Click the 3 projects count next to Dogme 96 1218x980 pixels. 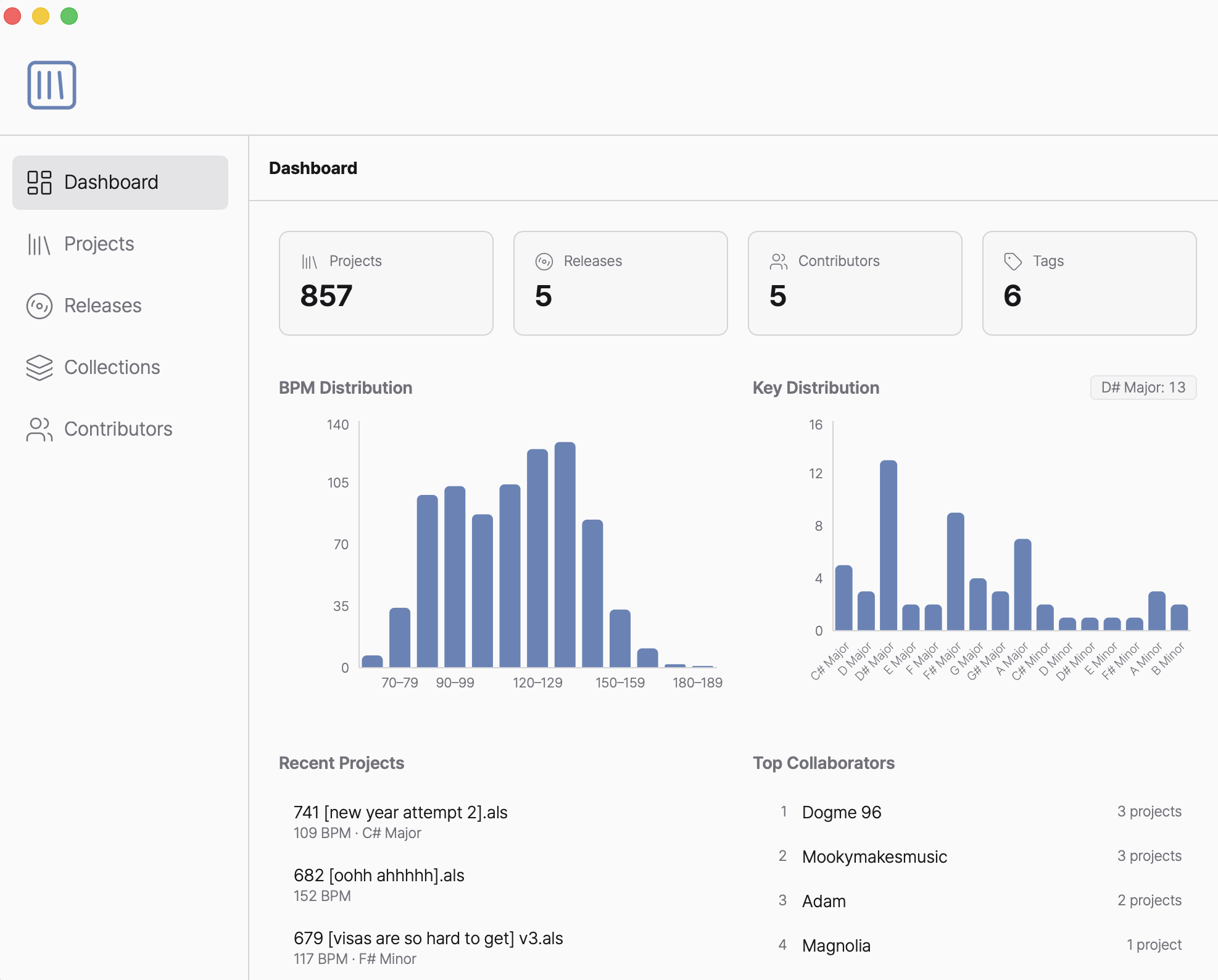pyautogui.click(x=1149, y=811)
